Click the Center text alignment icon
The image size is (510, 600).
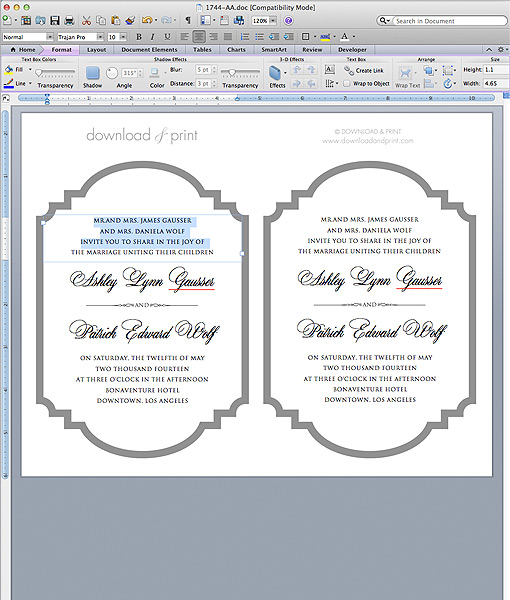pyautogui.click(x=199, y=37)
